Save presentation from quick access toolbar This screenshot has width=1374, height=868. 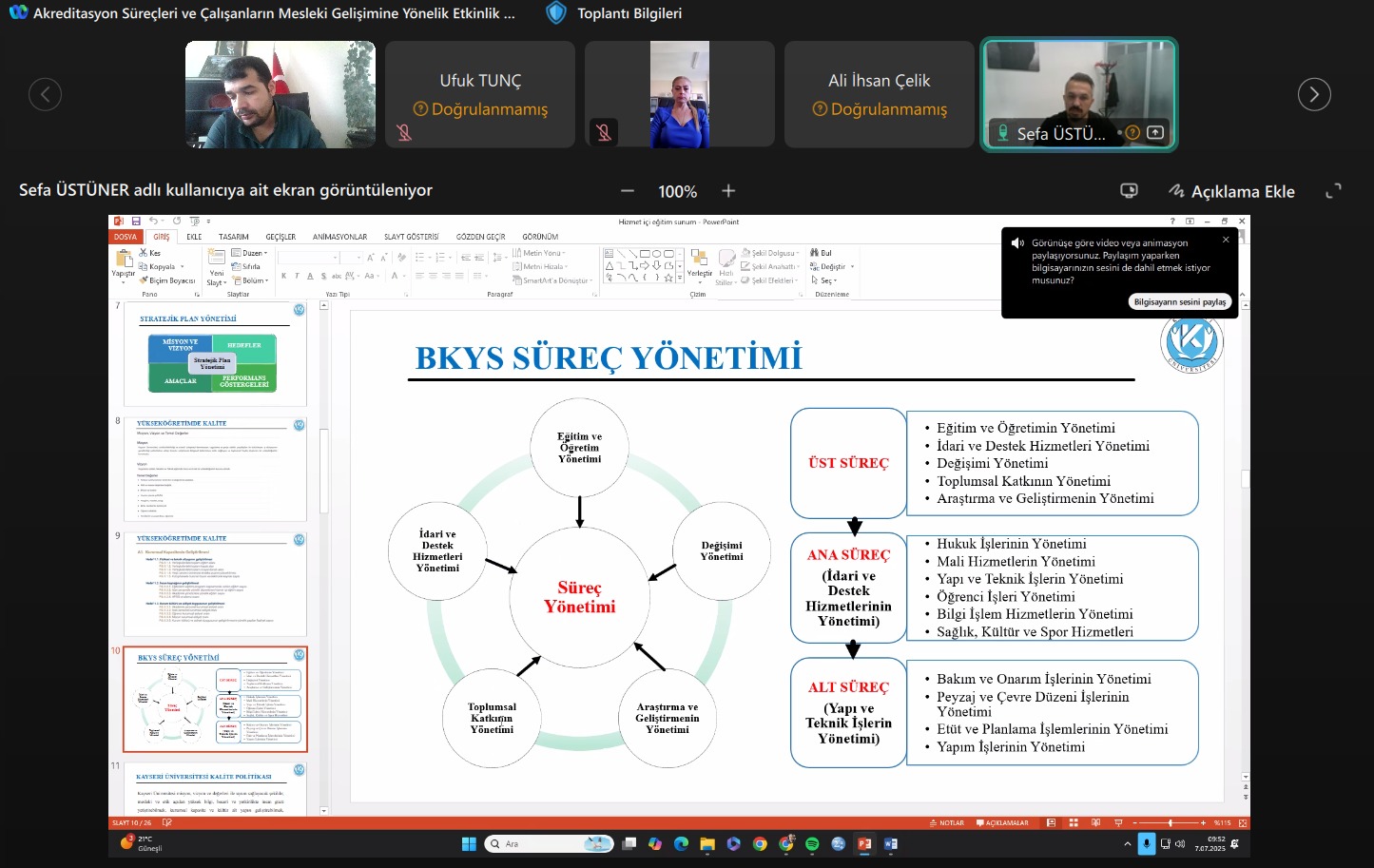pos(136,222)
